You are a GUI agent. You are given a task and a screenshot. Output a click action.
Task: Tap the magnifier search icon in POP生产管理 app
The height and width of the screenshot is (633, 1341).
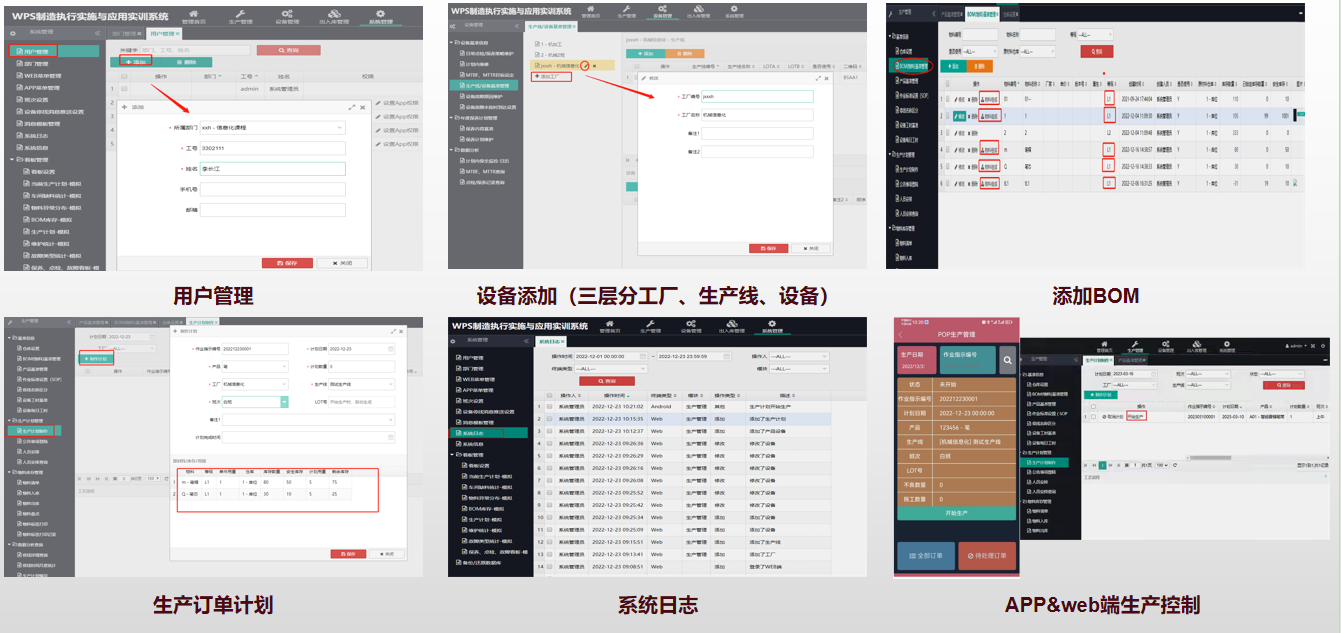(x=1008, y=360)
